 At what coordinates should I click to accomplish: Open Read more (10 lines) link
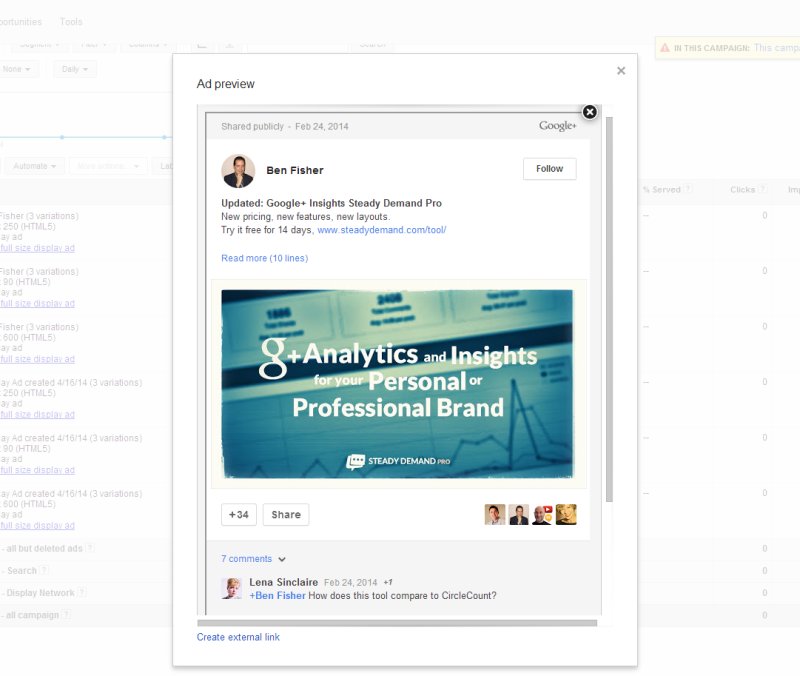tap(264, 258)
